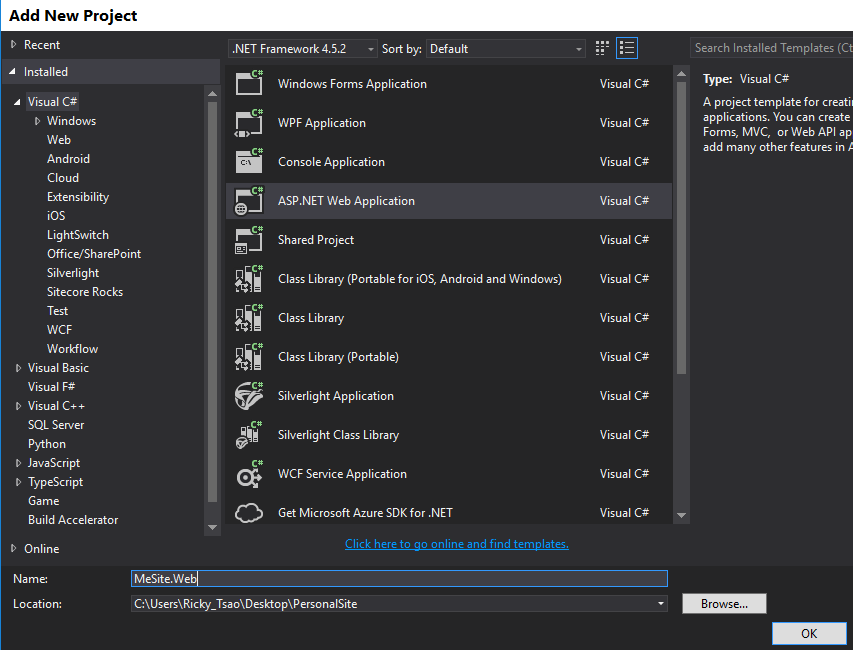
Task: Click the WCF Service Application gear icon
Action: tap(249, 474)
